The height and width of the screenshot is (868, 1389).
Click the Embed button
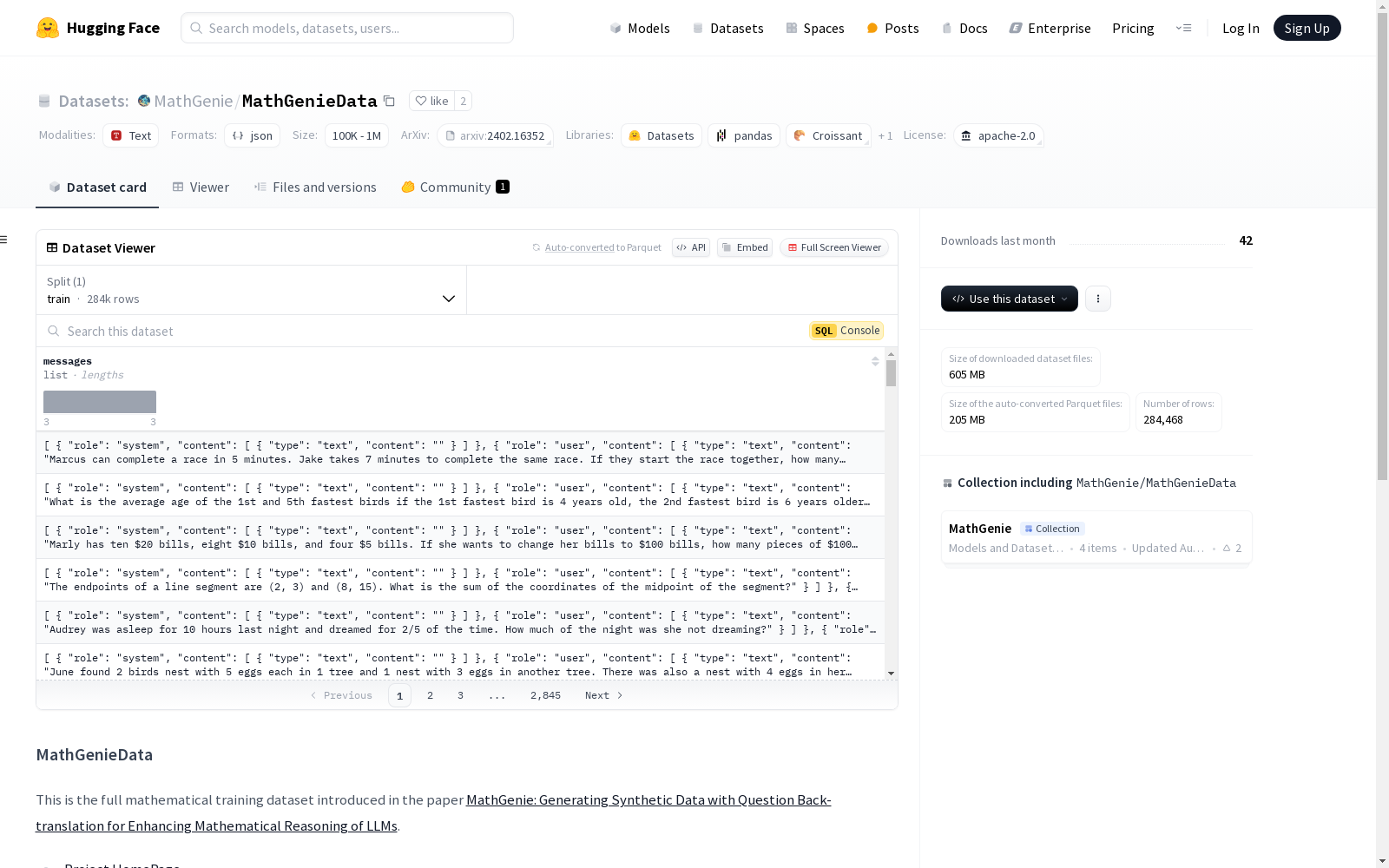pyautogui.click(x=745, y=247)
